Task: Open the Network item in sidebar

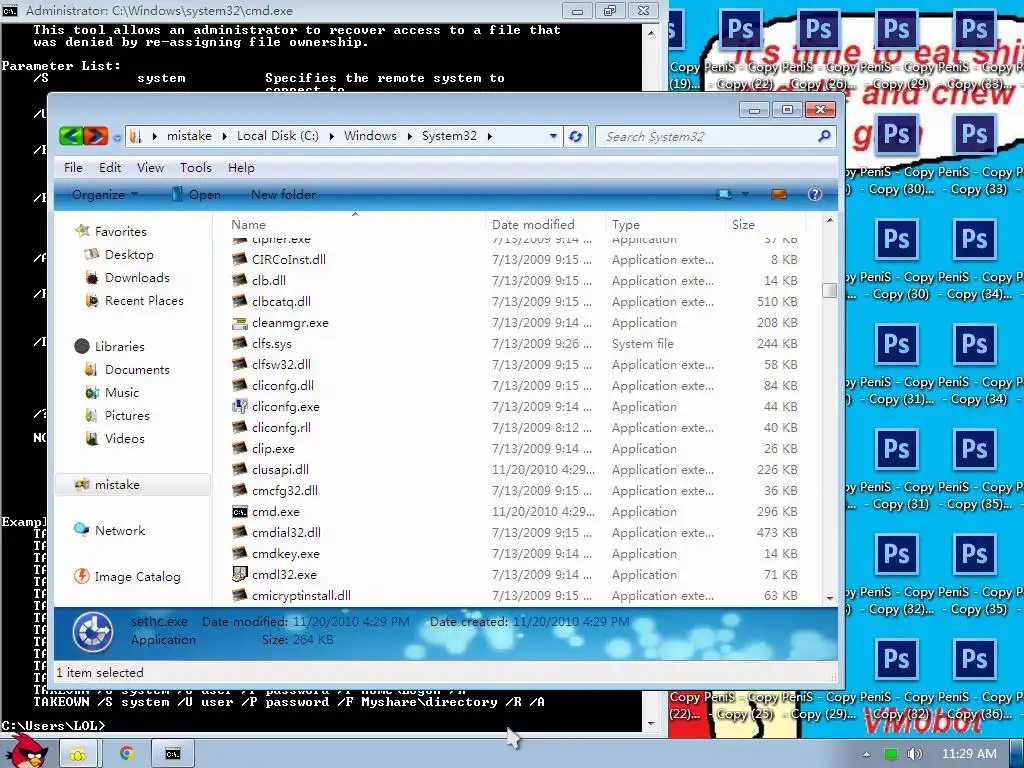Action: click(120, 530)
